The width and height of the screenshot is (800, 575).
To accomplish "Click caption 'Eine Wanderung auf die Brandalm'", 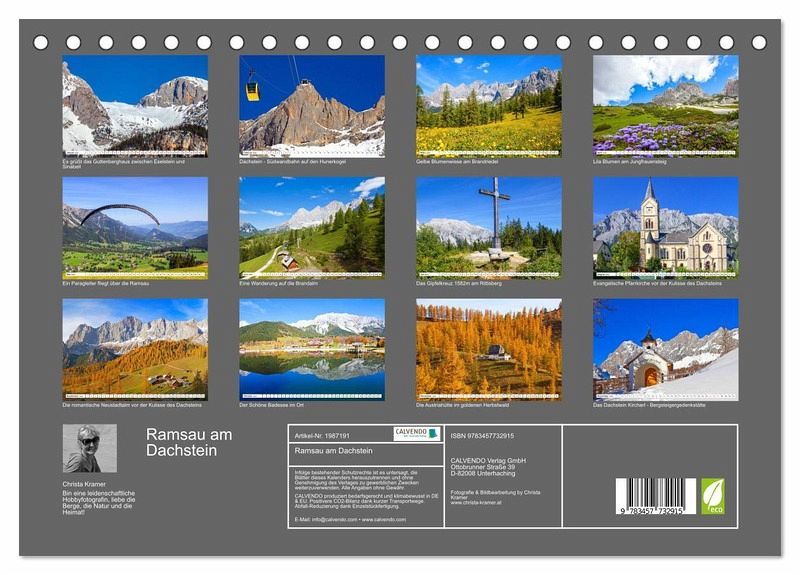I will (x=279, y=283).
